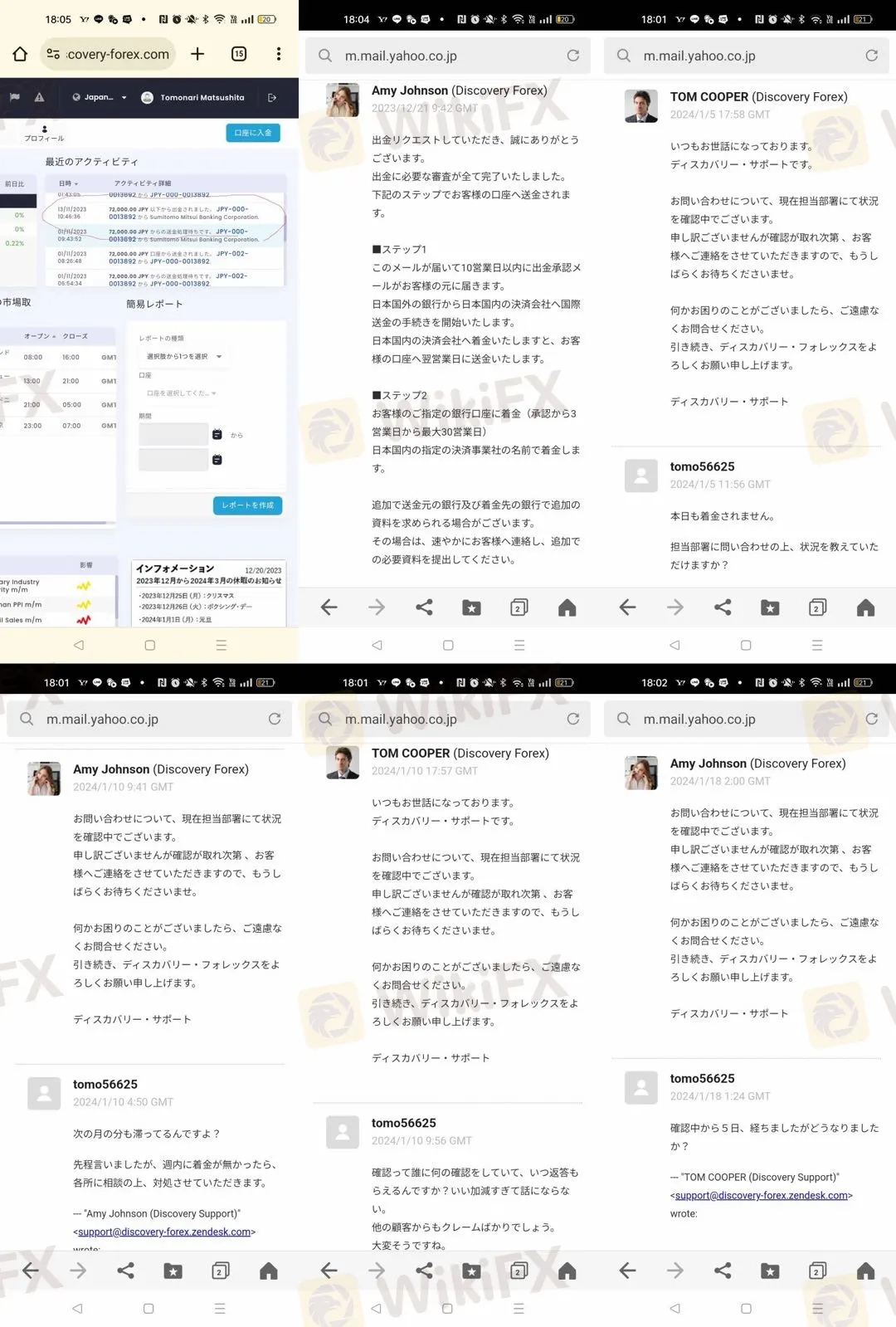Open a new tab with the plus icon
Screen dimensions: 896x1327
pyautogui.click(x=197, y=54)
